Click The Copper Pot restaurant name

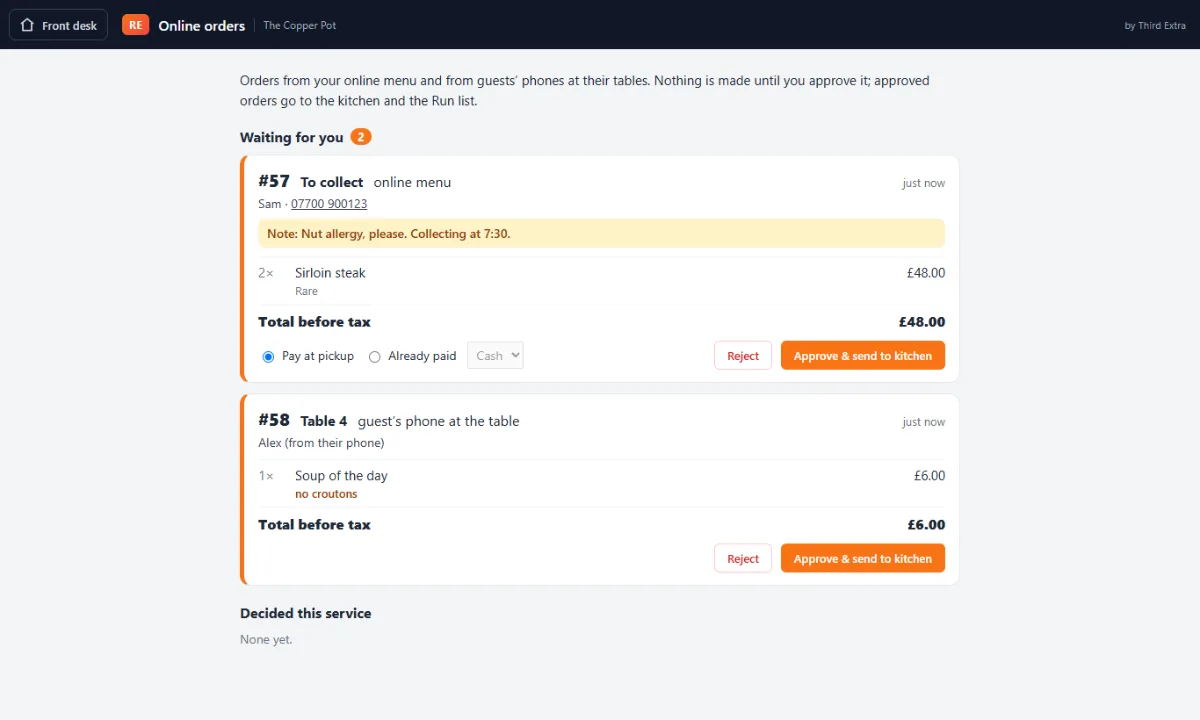(x=300, y=25)
